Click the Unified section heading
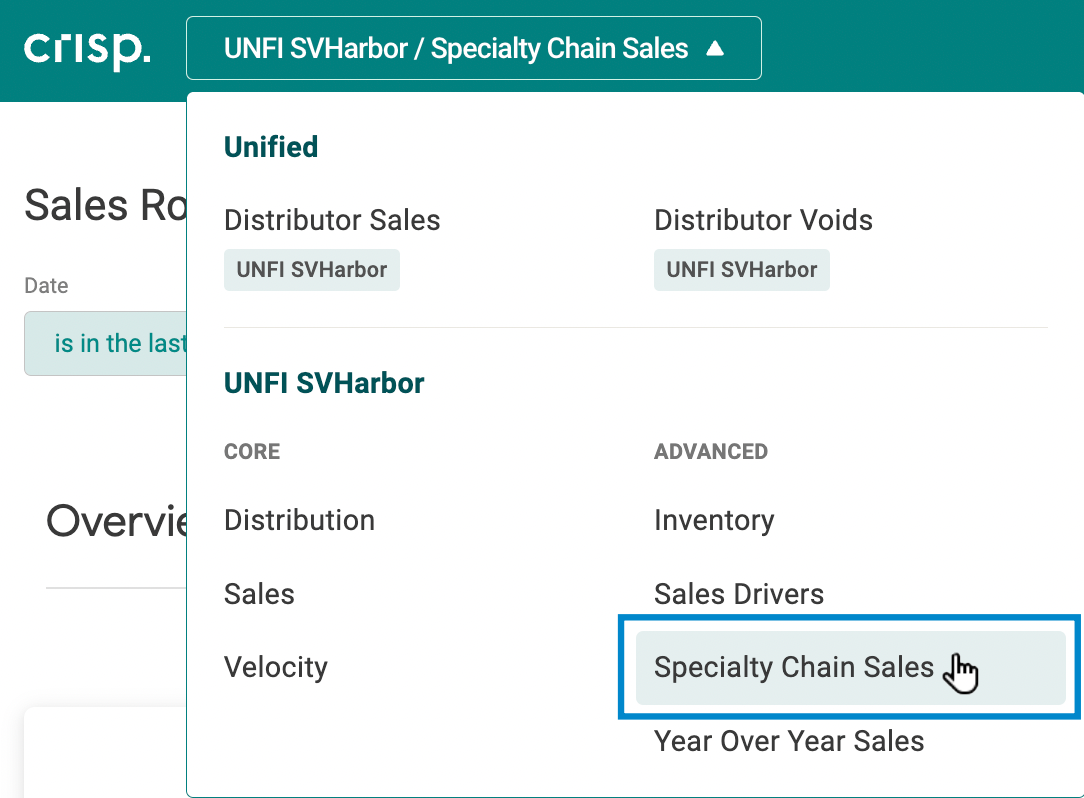The width and height of the screenshot is (1084, 798). [x=271, y=147]
